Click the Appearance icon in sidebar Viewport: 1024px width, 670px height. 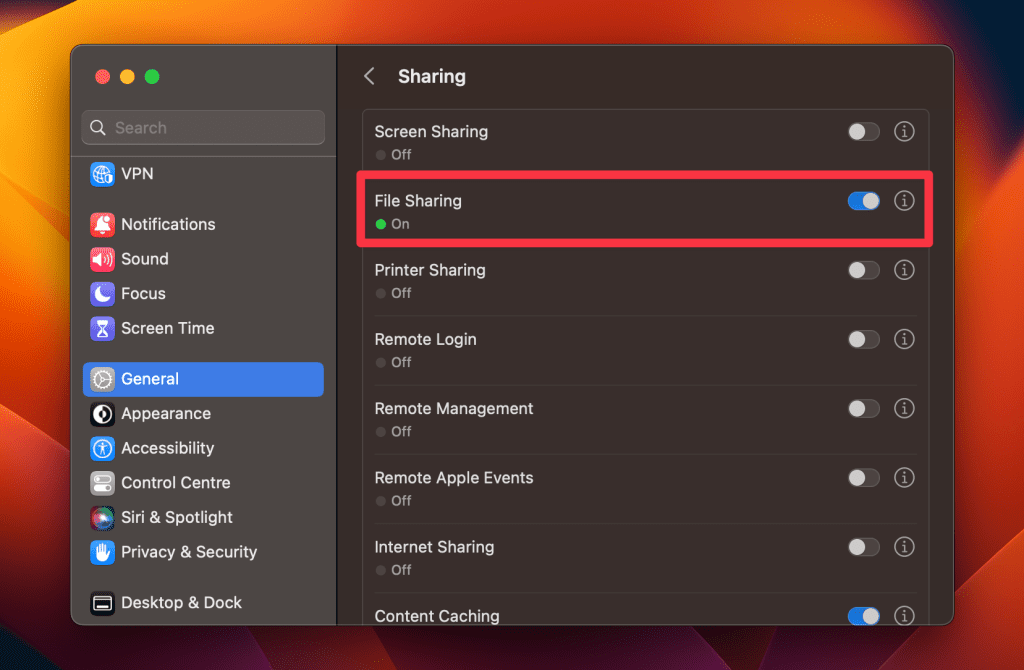point(102,414)
